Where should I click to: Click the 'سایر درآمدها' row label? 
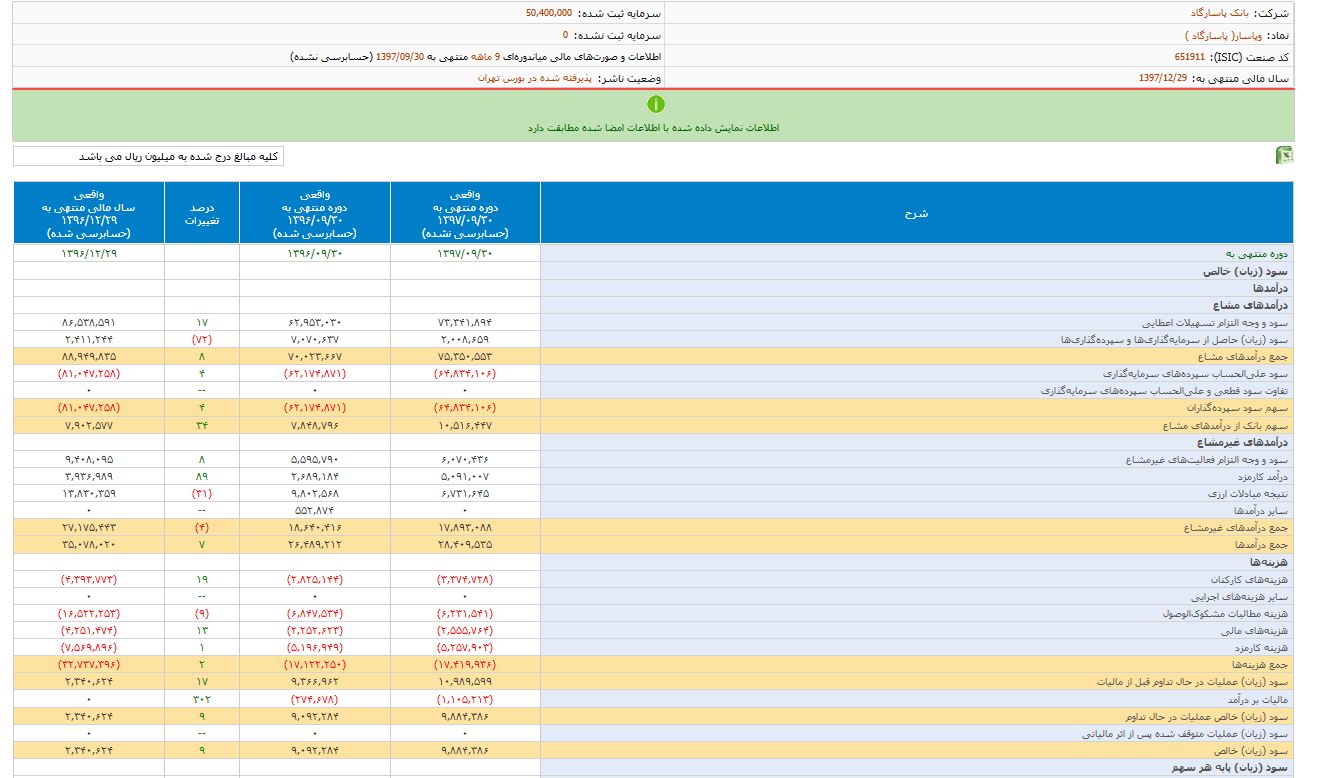(x=1262, y=511)
